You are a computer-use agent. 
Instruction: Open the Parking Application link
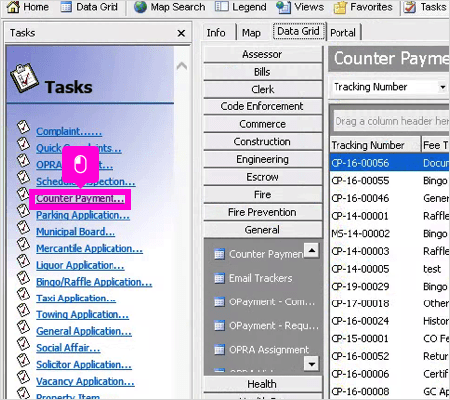tap(83, 215)
